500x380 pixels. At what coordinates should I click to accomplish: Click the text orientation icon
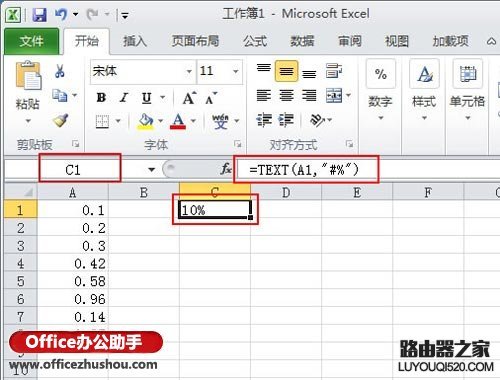317,120
